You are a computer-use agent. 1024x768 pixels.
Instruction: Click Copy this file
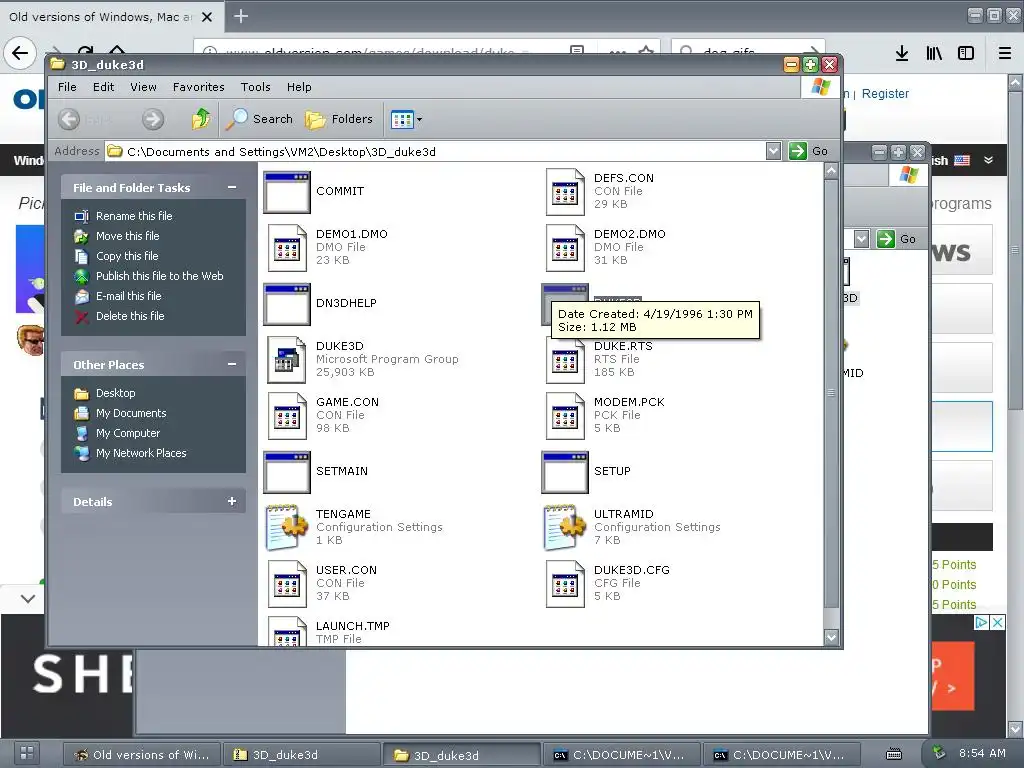[127, 256]
